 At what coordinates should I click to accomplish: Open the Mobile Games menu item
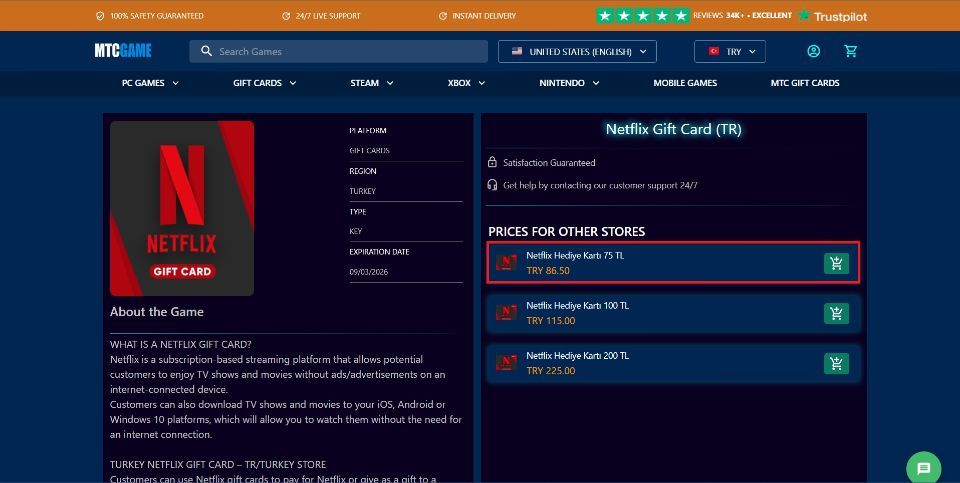[x=685, y=83]
